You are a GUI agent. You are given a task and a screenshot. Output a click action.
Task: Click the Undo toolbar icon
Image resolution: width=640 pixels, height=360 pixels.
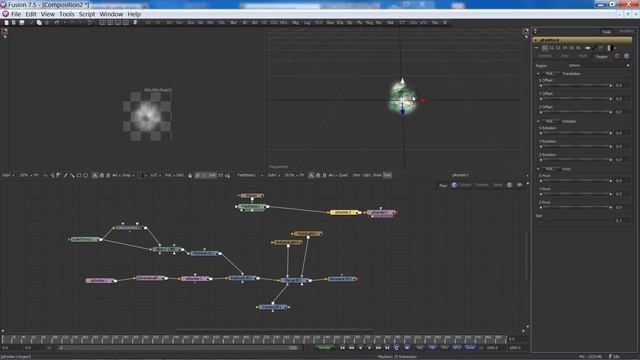(57, 23)
